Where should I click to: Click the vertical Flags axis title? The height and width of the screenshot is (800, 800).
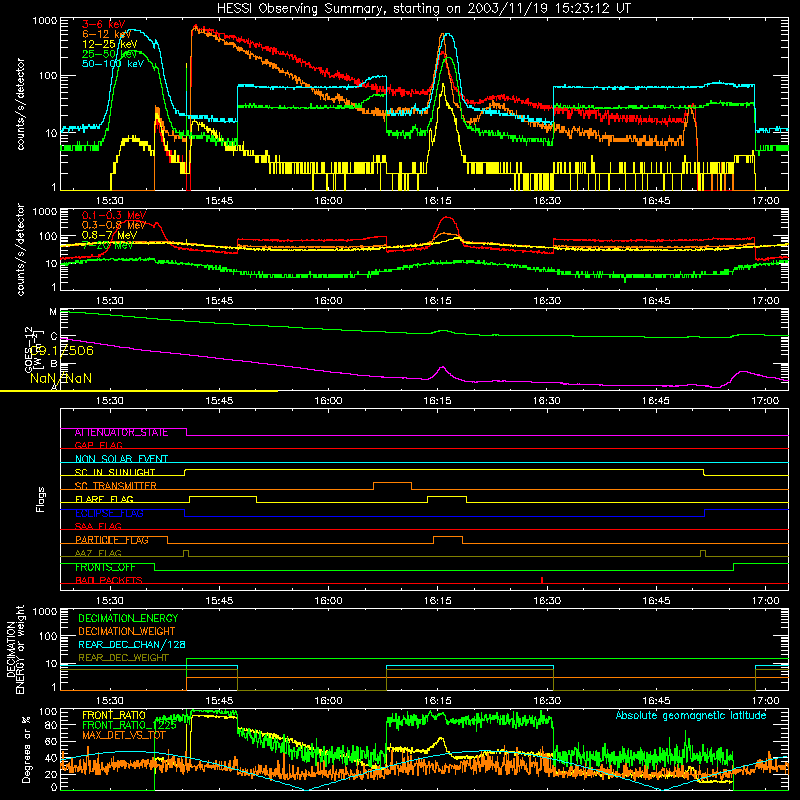click(41, 500)
